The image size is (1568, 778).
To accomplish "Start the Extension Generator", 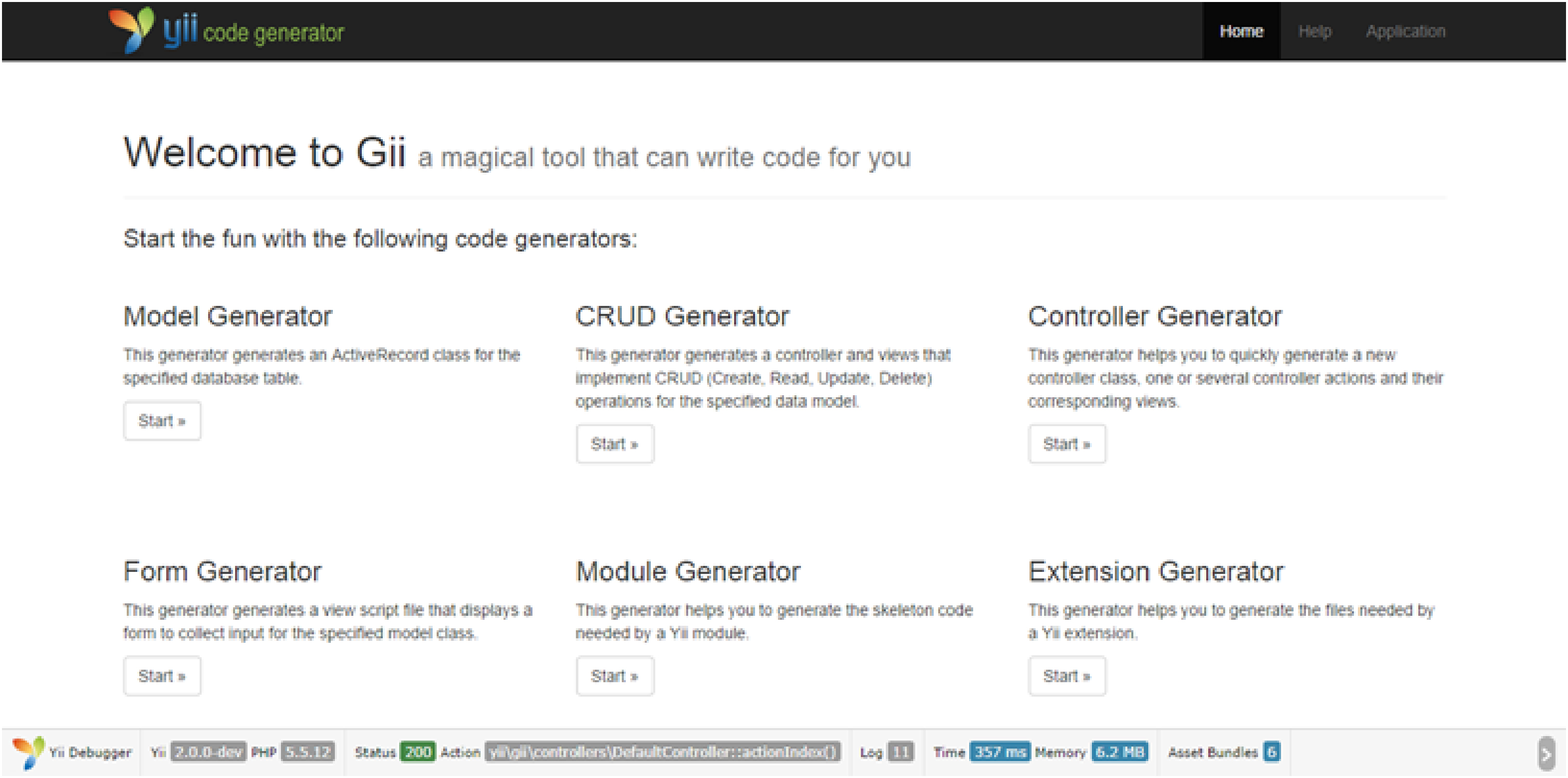I will click(x=1067, y=676).
